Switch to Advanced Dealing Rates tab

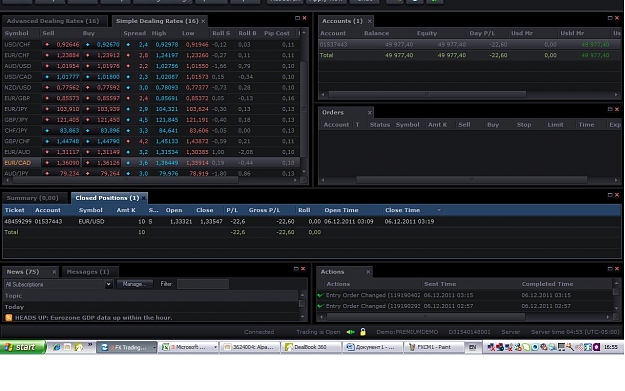tap(55, 21)
